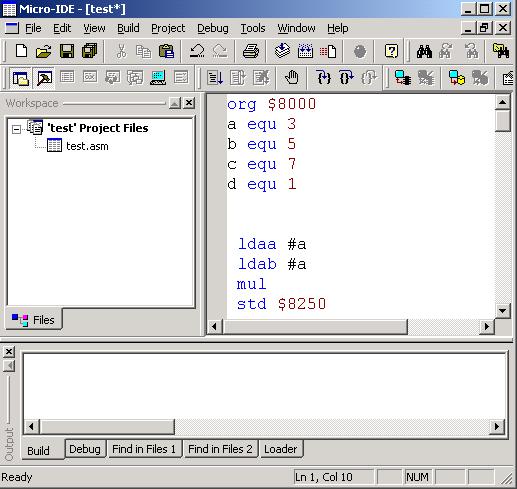Undo the last edit

click(x=197, y=51)
